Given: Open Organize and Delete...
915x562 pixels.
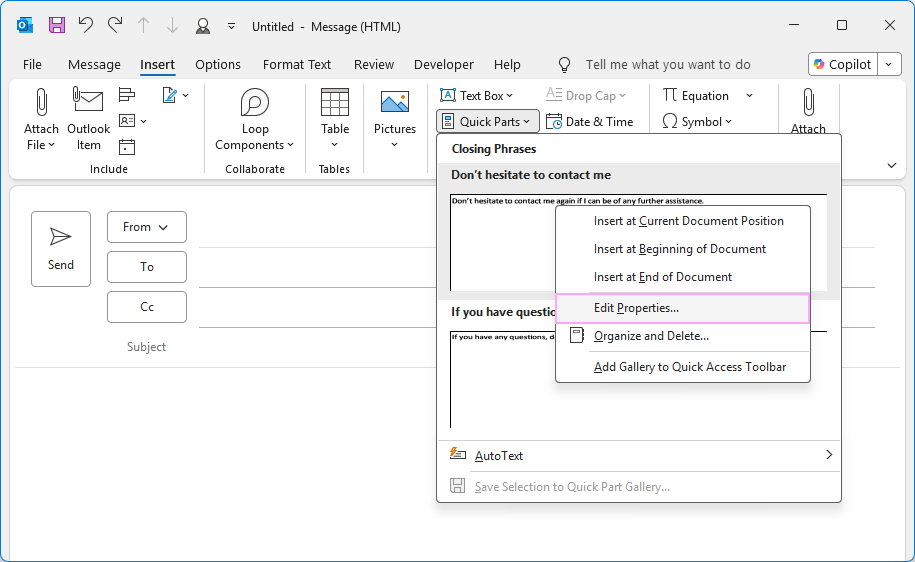Looking at the screenshot, I should [x=683, y=336].
